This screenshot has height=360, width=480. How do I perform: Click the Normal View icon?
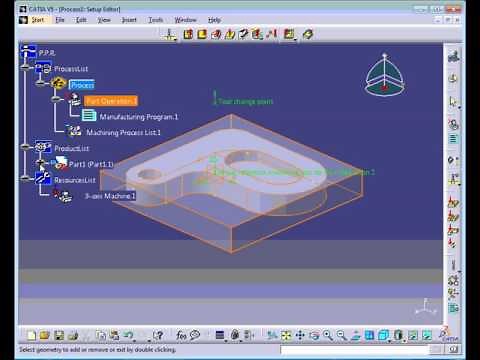[356, 335]
